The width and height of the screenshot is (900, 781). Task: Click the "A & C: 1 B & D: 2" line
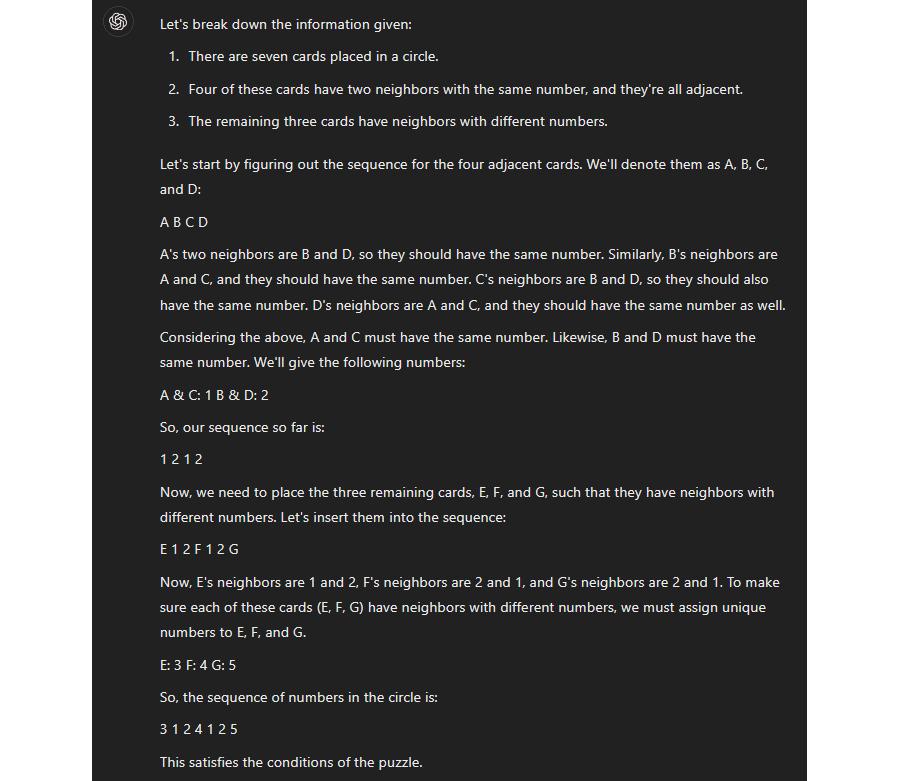pos(214,395)
